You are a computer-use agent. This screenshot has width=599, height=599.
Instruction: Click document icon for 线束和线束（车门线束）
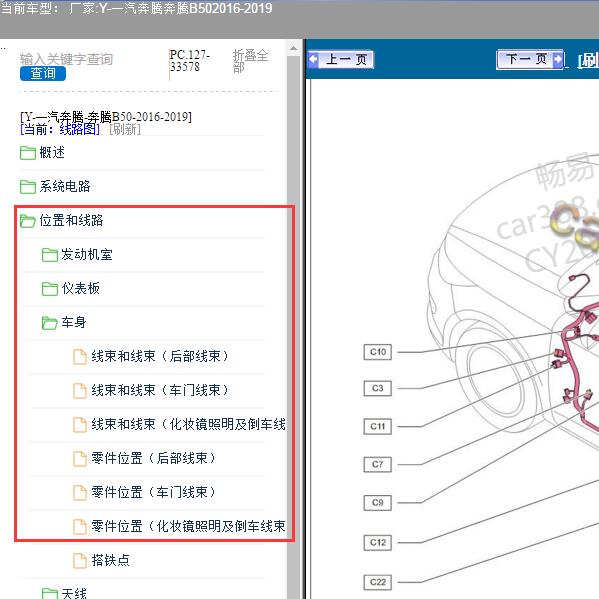pyautogui.click(x=80, y=391)
